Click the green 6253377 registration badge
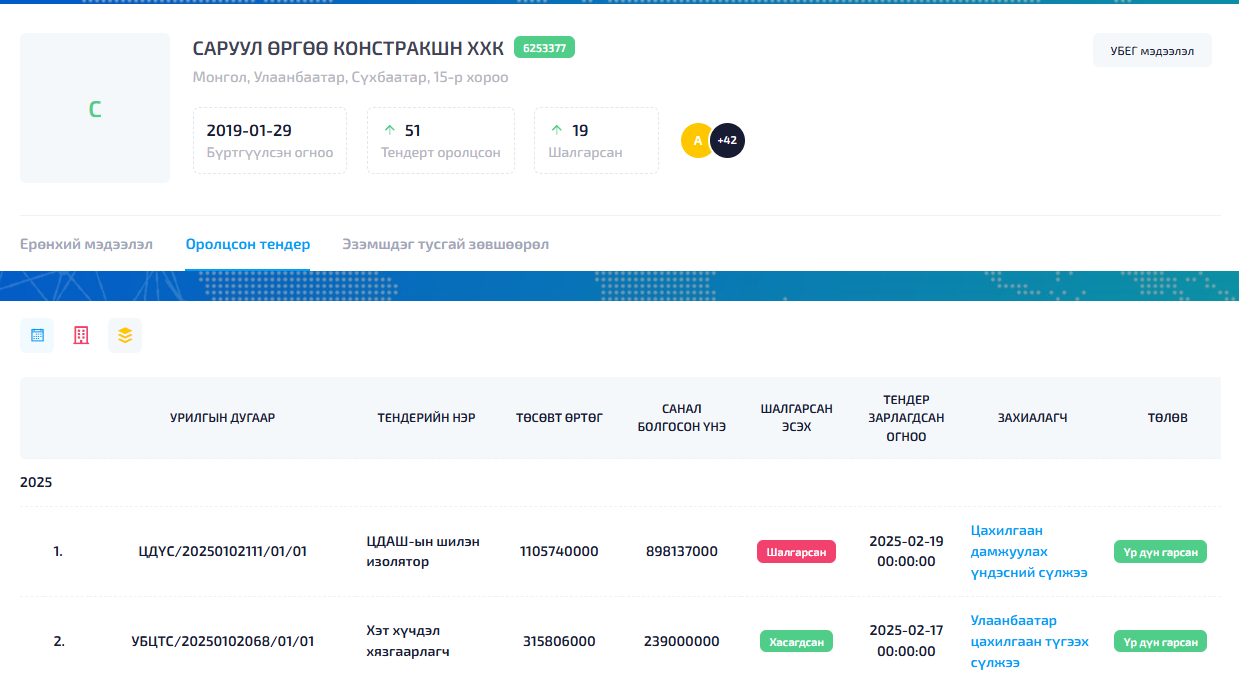Screen dimensions: 1239x682 coord(544,47)
